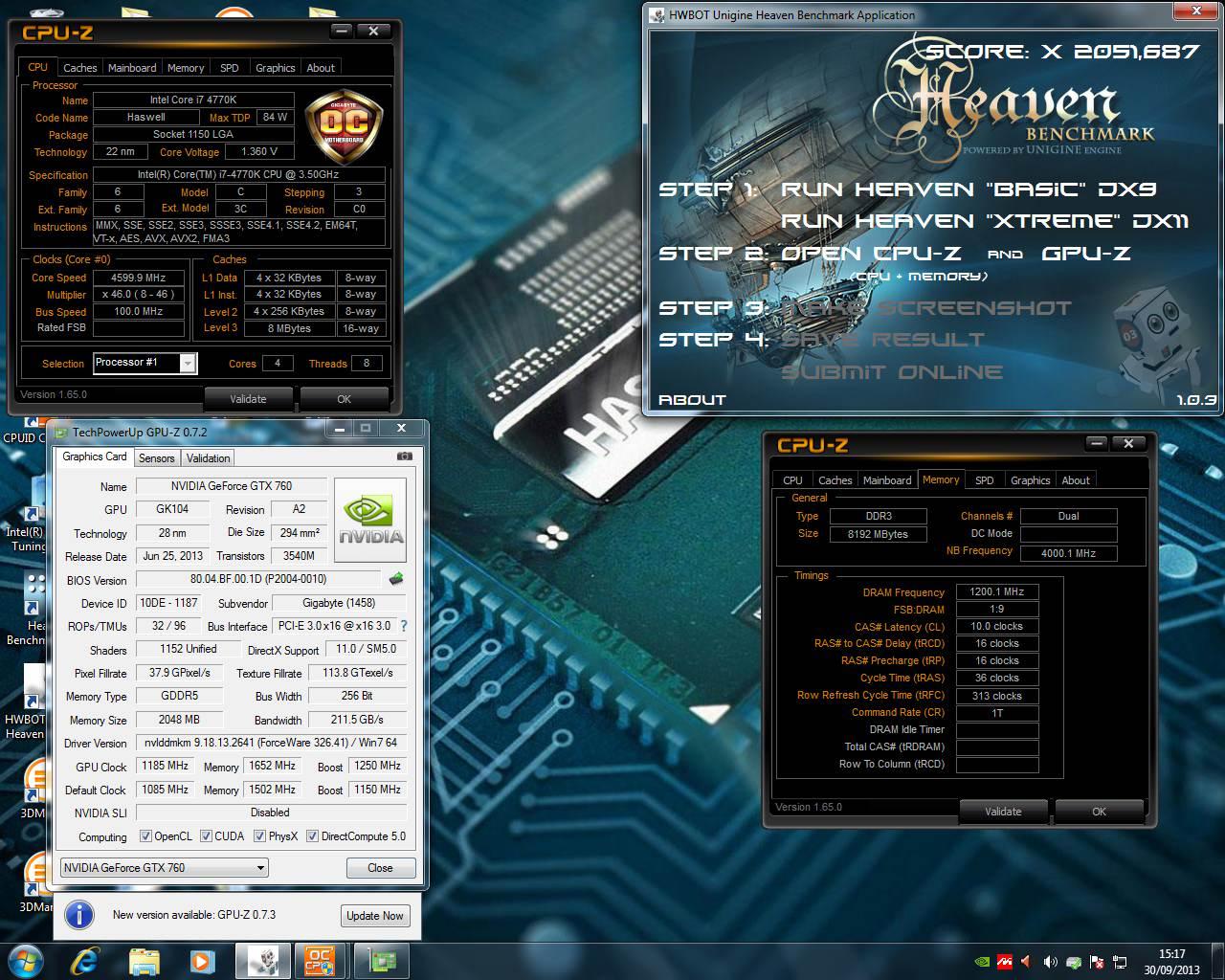Click the Core Speed 4599.9 MHz value

point(139,278)
